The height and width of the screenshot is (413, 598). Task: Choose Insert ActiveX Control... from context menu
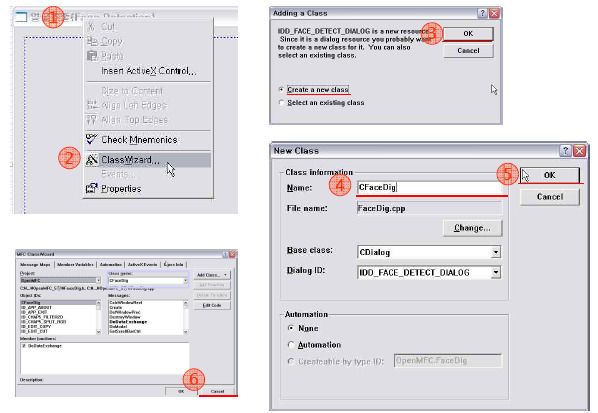coord(149,71)
